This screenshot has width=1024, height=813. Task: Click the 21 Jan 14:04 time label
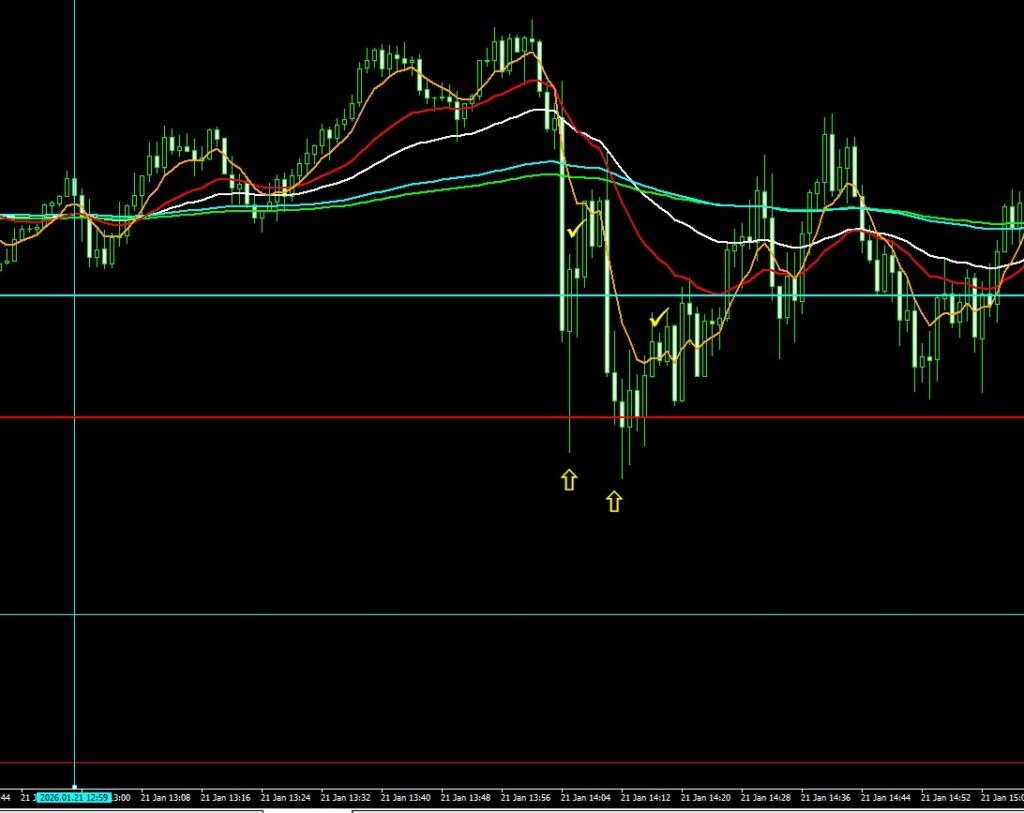point(586,798)
